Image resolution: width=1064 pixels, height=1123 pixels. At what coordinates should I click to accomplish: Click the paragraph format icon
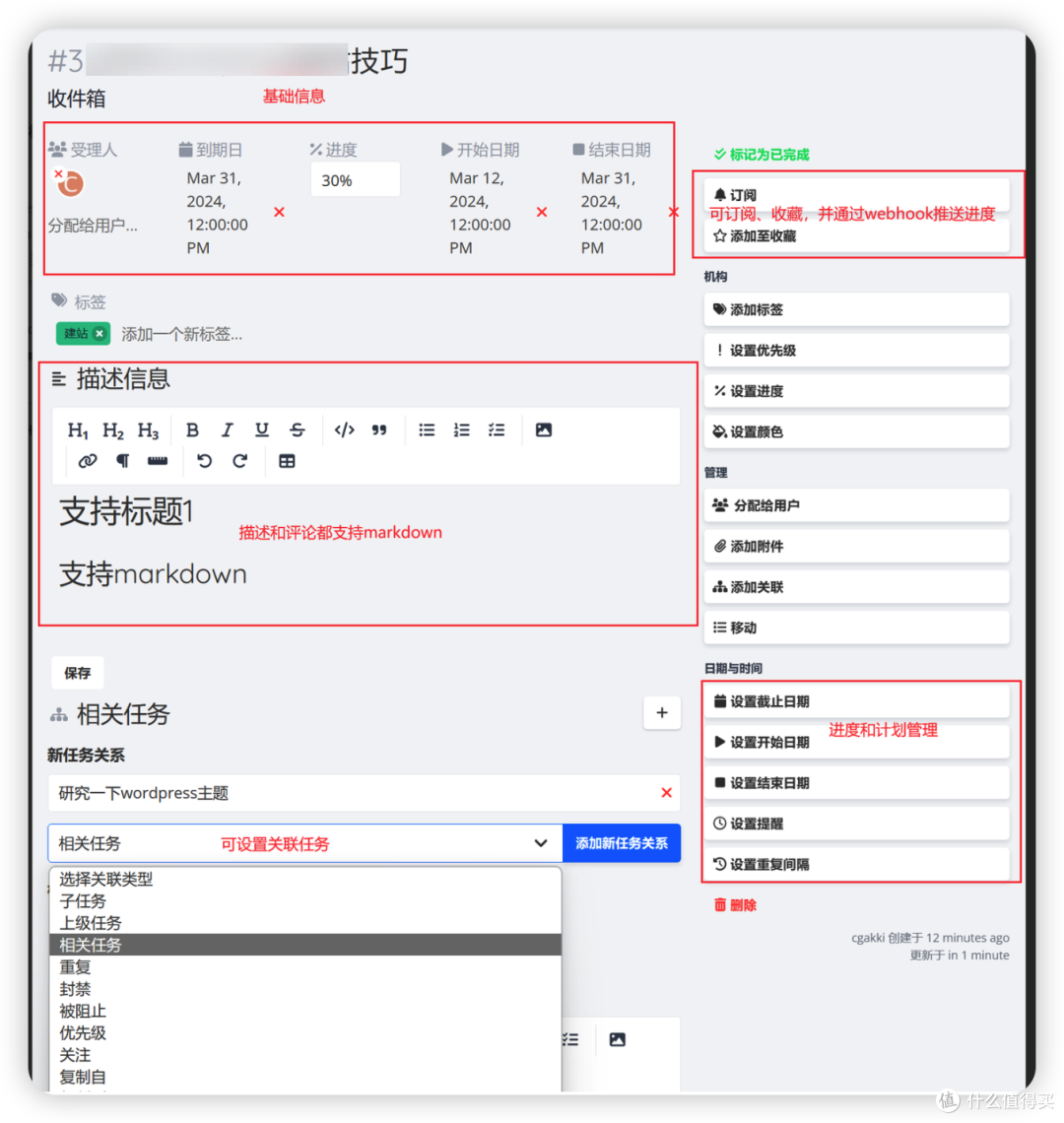coord(122,461)
